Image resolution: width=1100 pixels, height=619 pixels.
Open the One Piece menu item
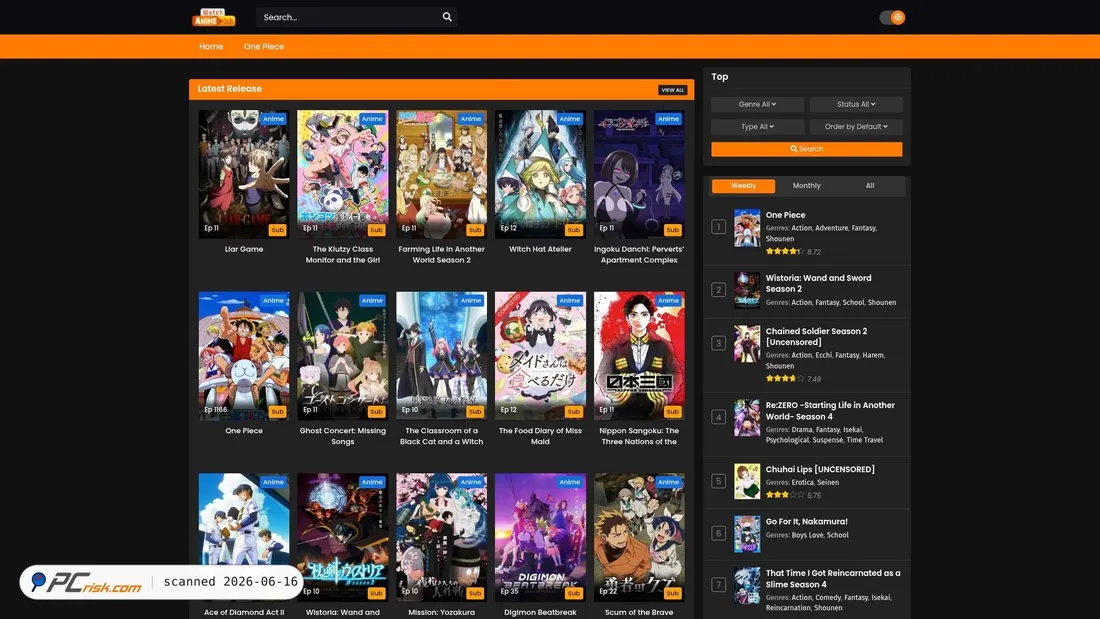(x=264, y=46)
